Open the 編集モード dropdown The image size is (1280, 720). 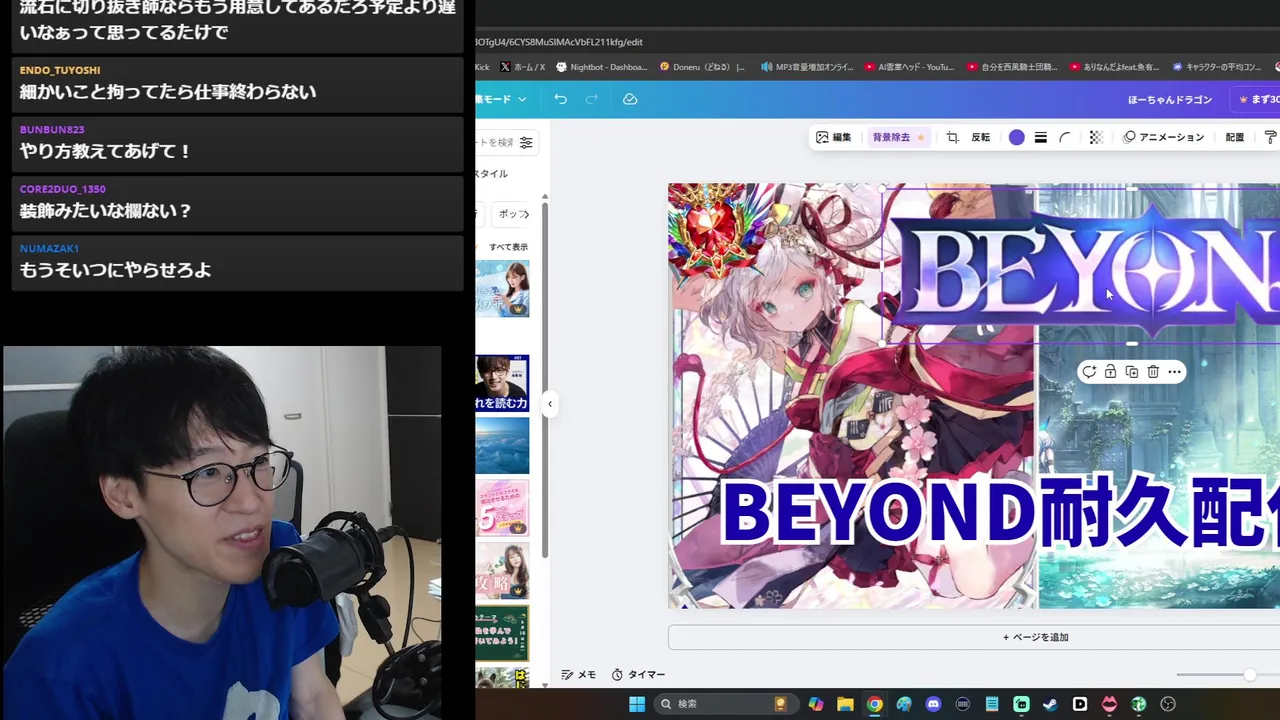pos(502,99)
